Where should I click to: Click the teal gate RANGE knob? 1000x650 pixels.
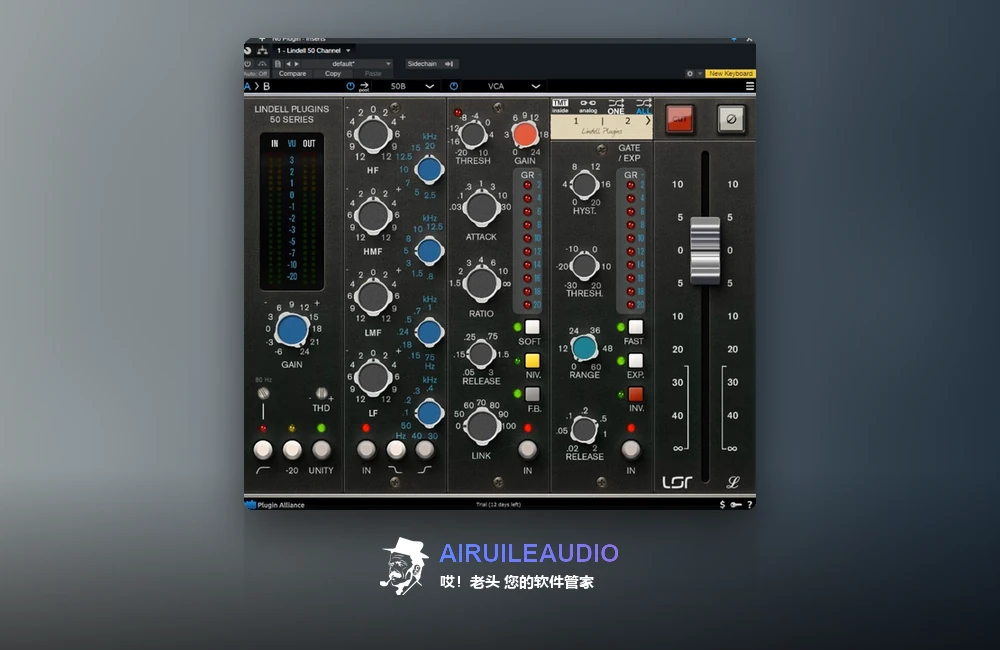tap(584, 348)
